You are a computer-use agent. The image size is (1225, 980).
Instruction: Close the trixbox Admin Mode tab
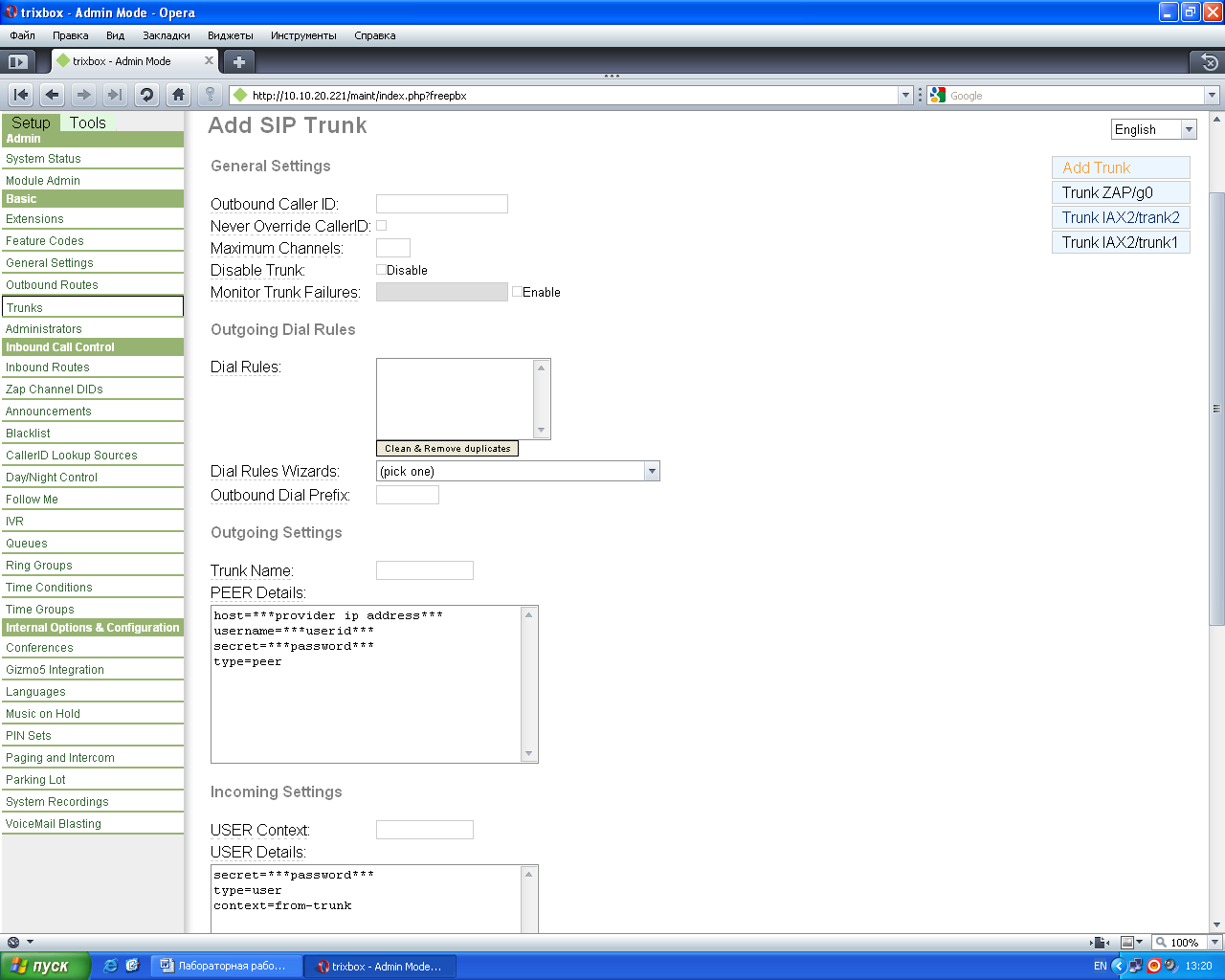[209, 60]
